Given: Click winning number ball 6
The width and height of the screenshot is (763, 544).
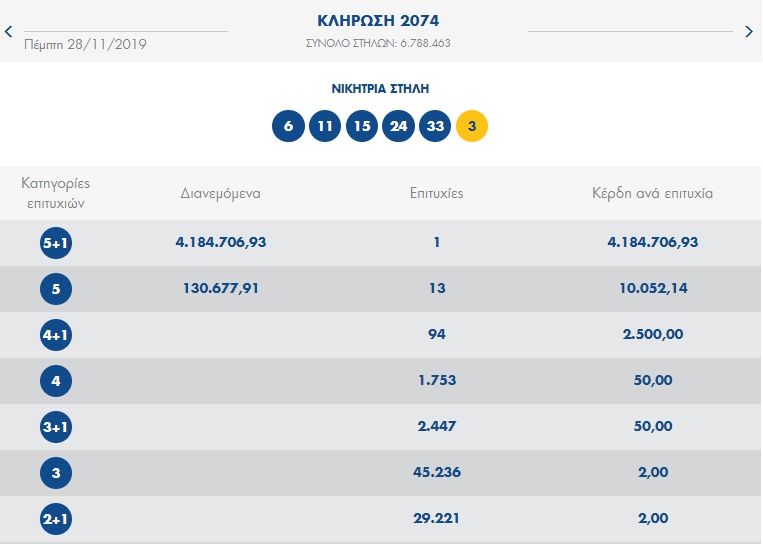Looking at the screenshot, I should tap(288, 127).
